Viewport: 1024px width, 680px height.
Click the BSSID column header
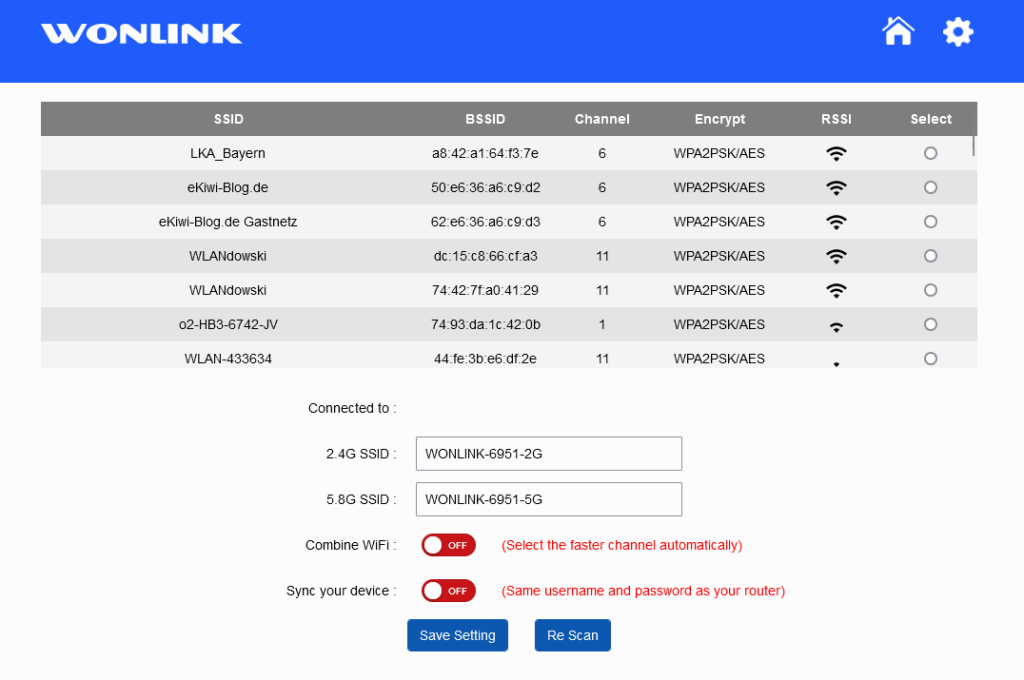(485, 118)
